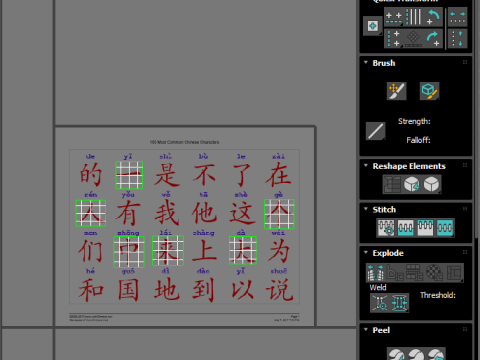This screenshot has width=480, height=360.
Task: Click Stitch custom all-teal icon
Action: tap(445, 228)
